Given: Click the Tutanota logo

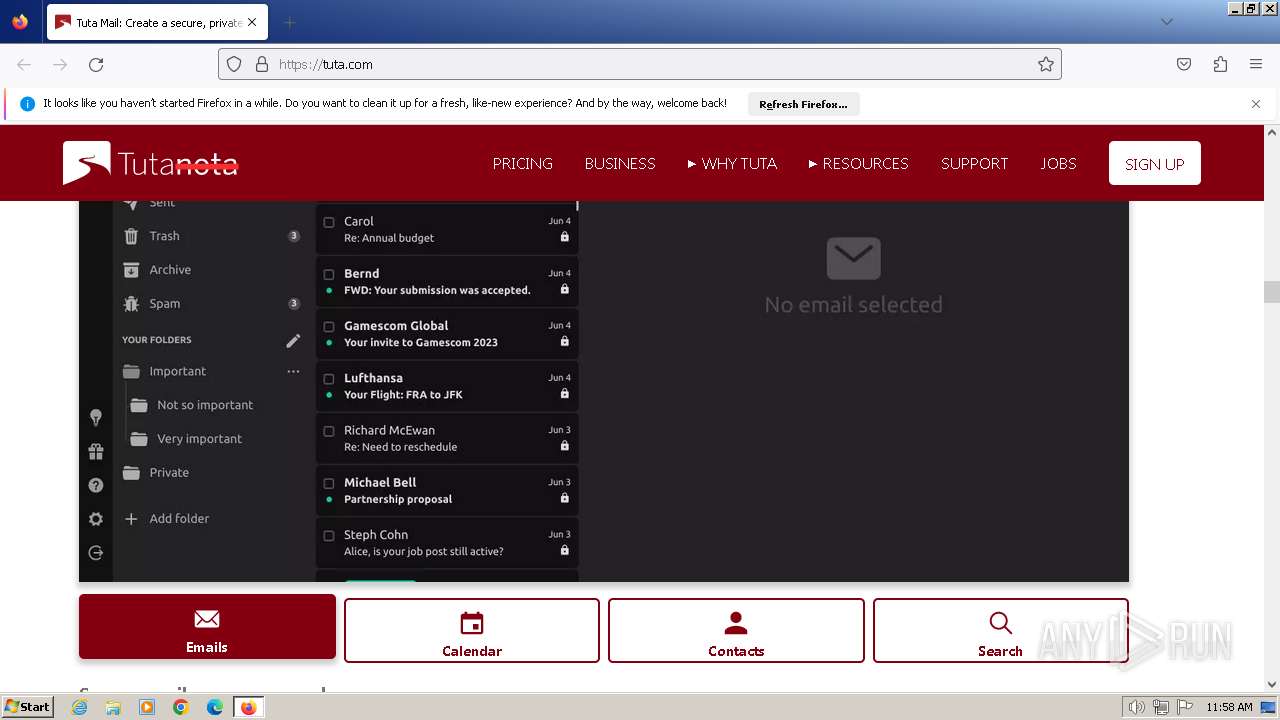Looking at the screenshot, I should [x=151, y=163].
